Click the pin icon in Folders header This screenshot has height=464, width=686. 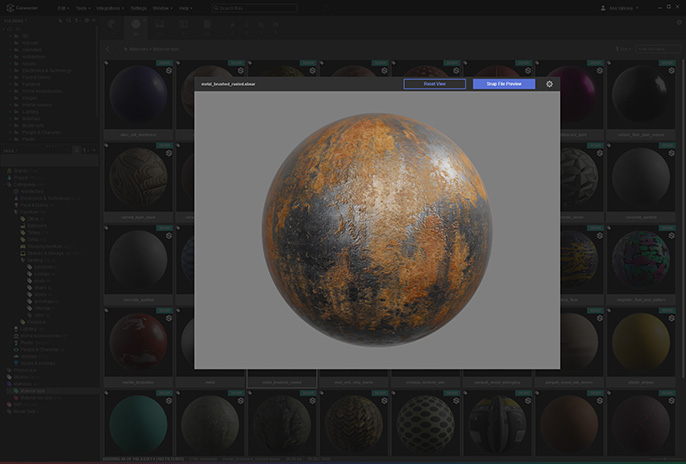click(60, 21)
